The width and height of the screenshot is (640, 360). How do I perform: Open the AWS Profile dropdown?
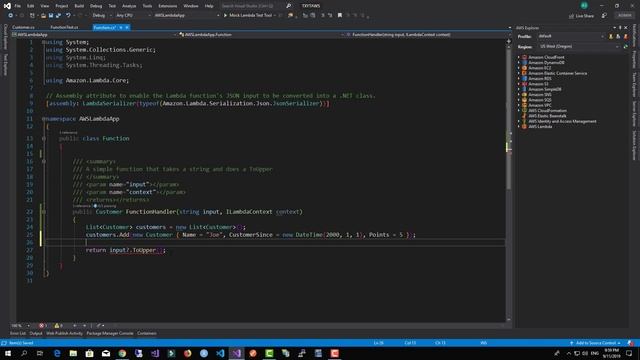click(x=571, y=36)
